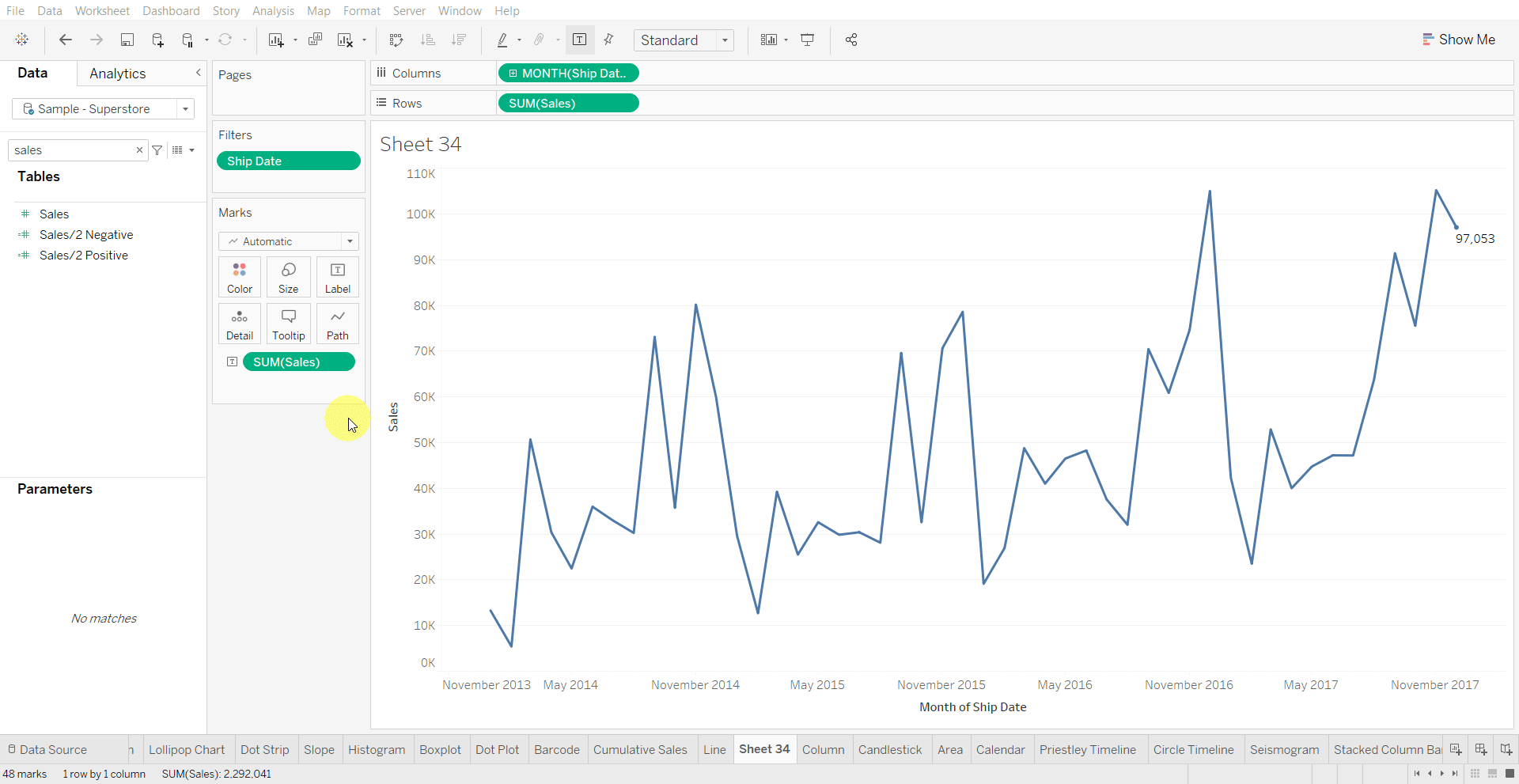Switch to the Histogram sheet tab
The height and width of the screenshot is (784, 1519).
[x=377, y=750]
